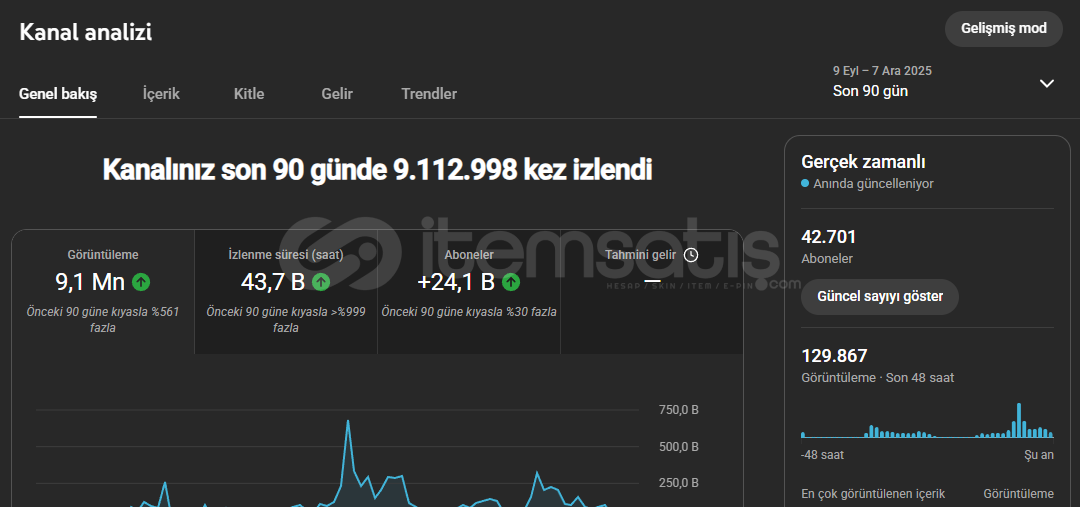Click green up arrow next to +24,1 B
The height and width of the screenshot is (507, 1080).
point(510,282)
